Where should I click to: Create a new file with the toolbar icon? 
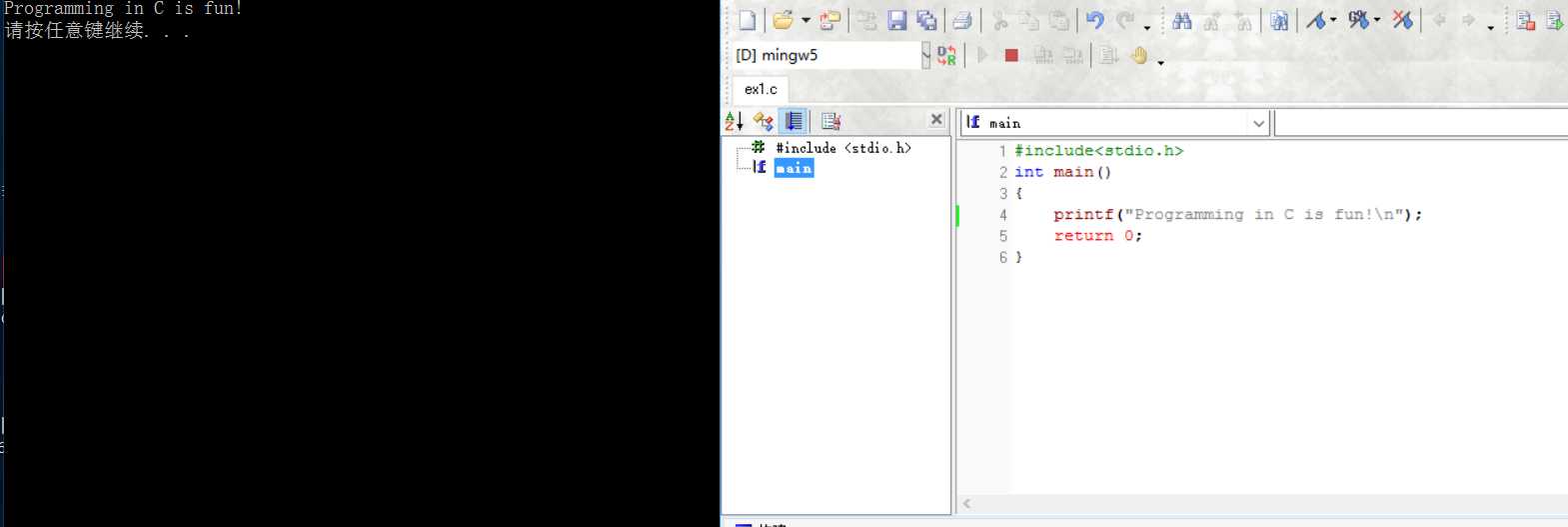pyautogui.click(x=748, y=20)
